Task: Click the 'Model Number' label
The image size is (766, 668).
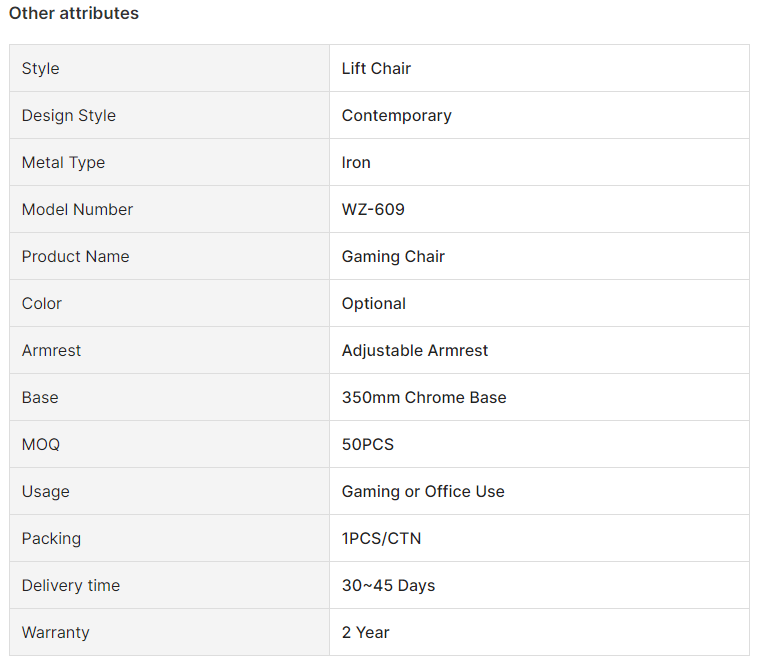Action: click(77, 209)
